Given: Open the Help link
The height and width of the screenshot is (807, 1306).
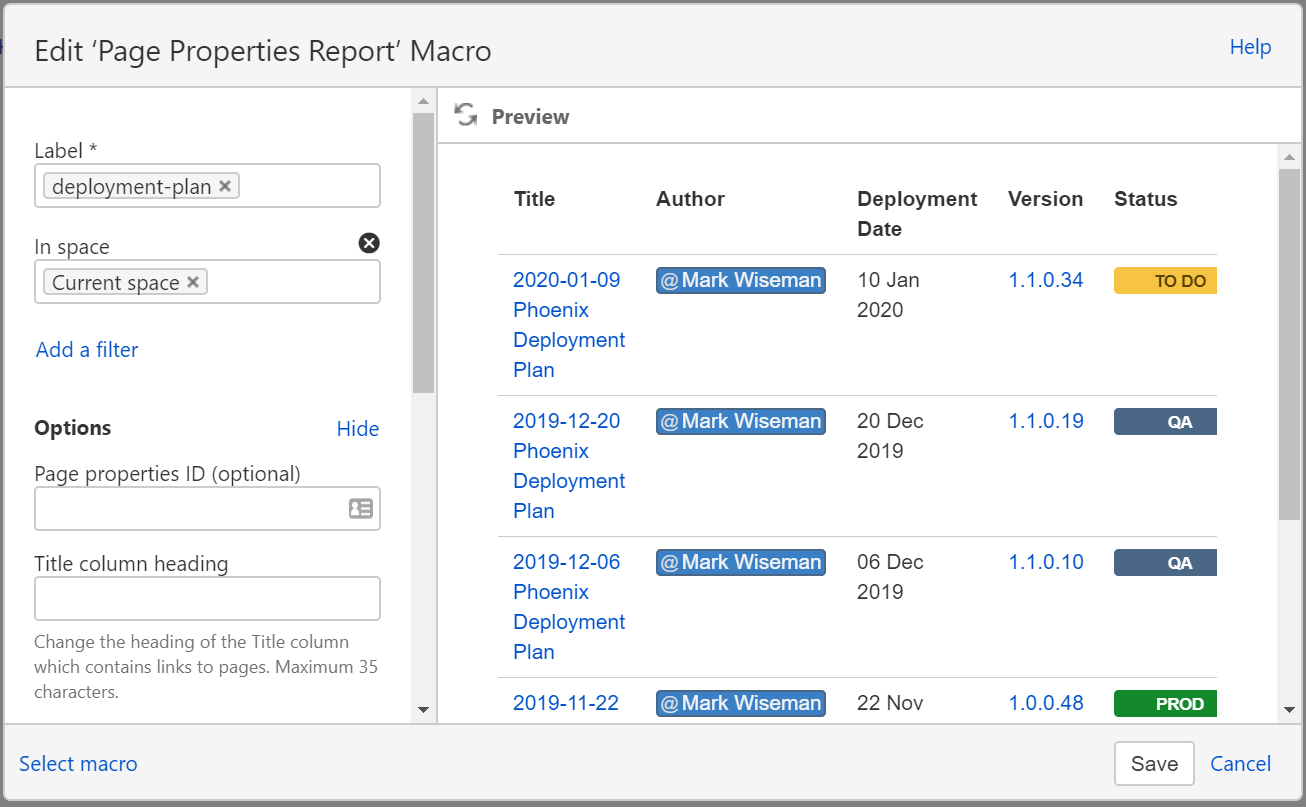Looking at the screenshot, I should (x=1250, y=47).
